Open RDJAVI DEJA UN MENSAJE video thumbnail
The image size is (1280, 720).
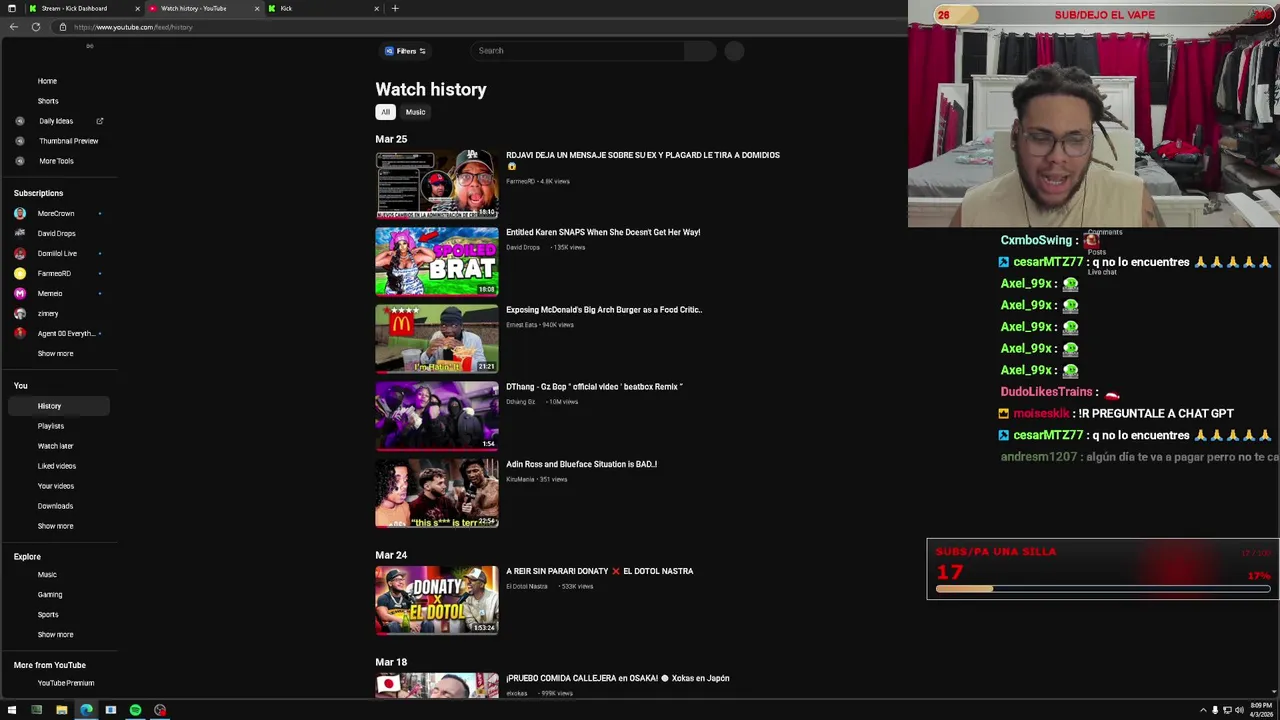point(436,184)
